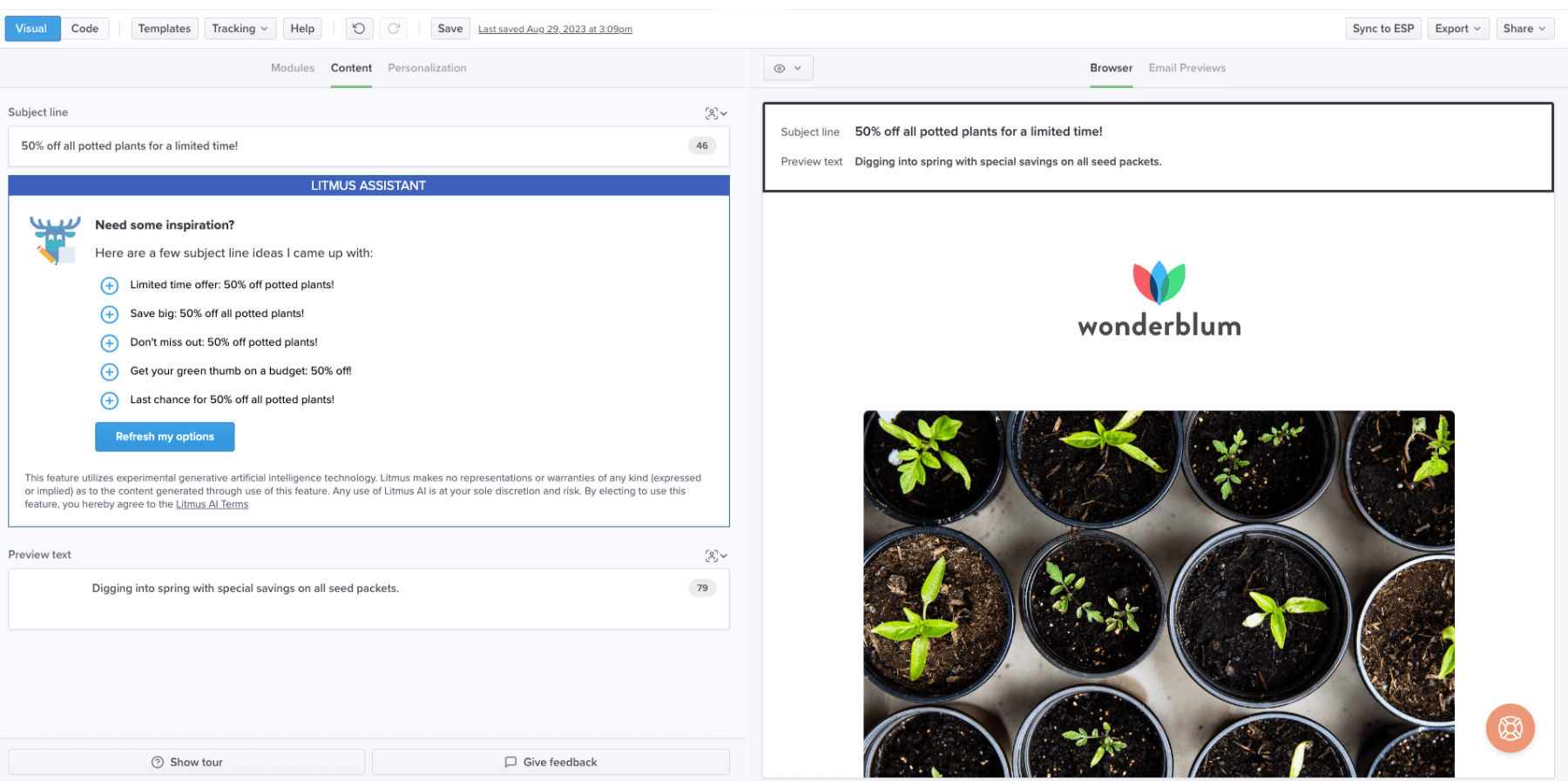Click the Help button
This screenshot has height=781, width=1568.
[302, 29]
